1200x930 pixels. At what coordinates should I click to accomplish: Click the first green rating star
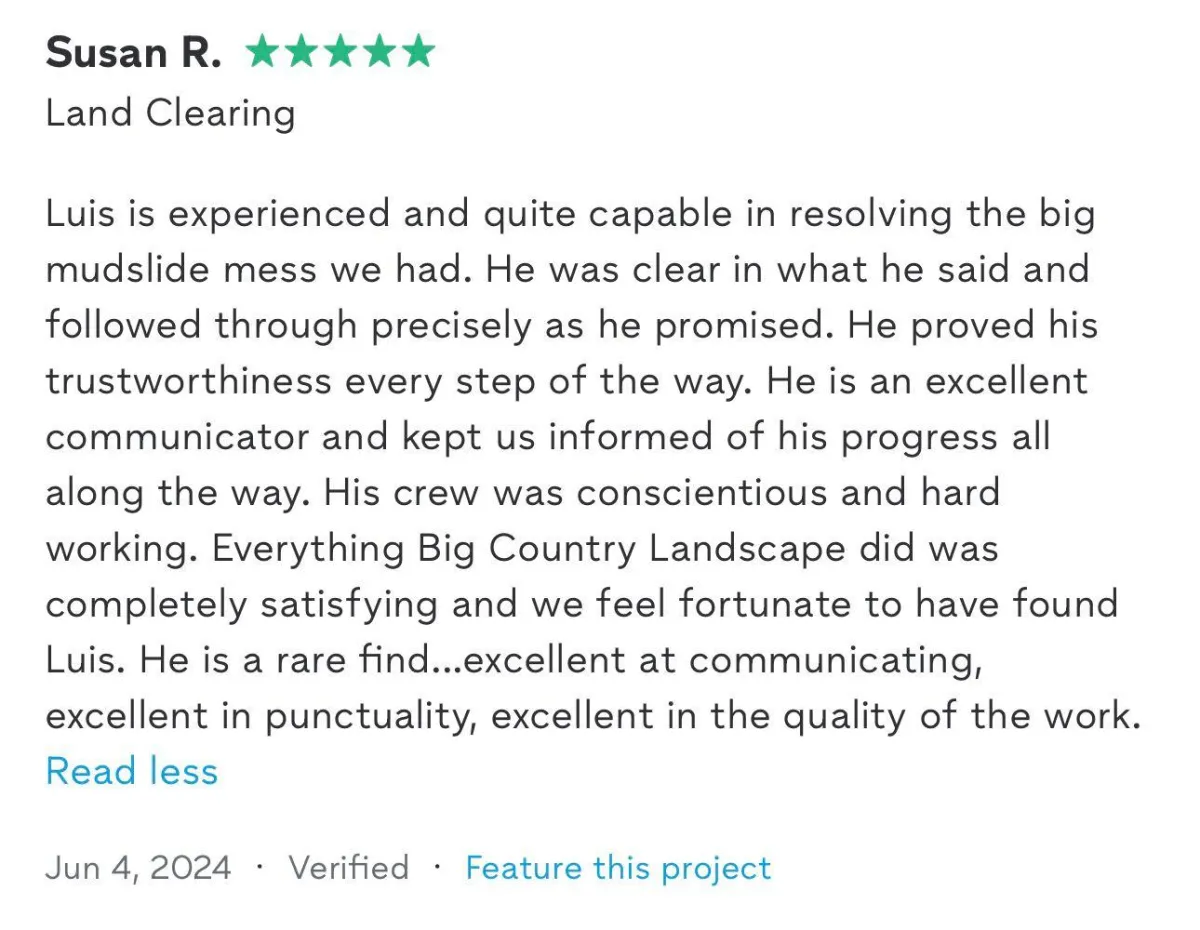click(x=262, y=52)
